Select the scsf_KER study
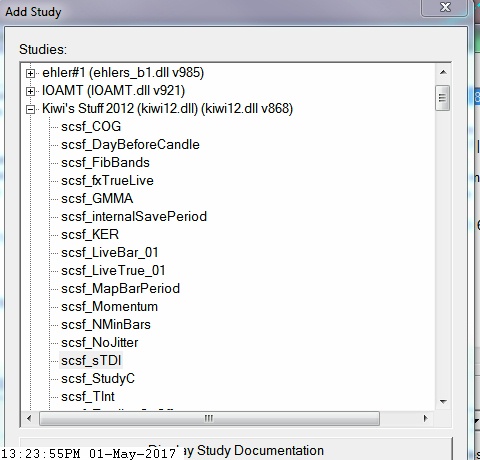Viewport: 480px width, 460px height. click(x=90, y=235)
